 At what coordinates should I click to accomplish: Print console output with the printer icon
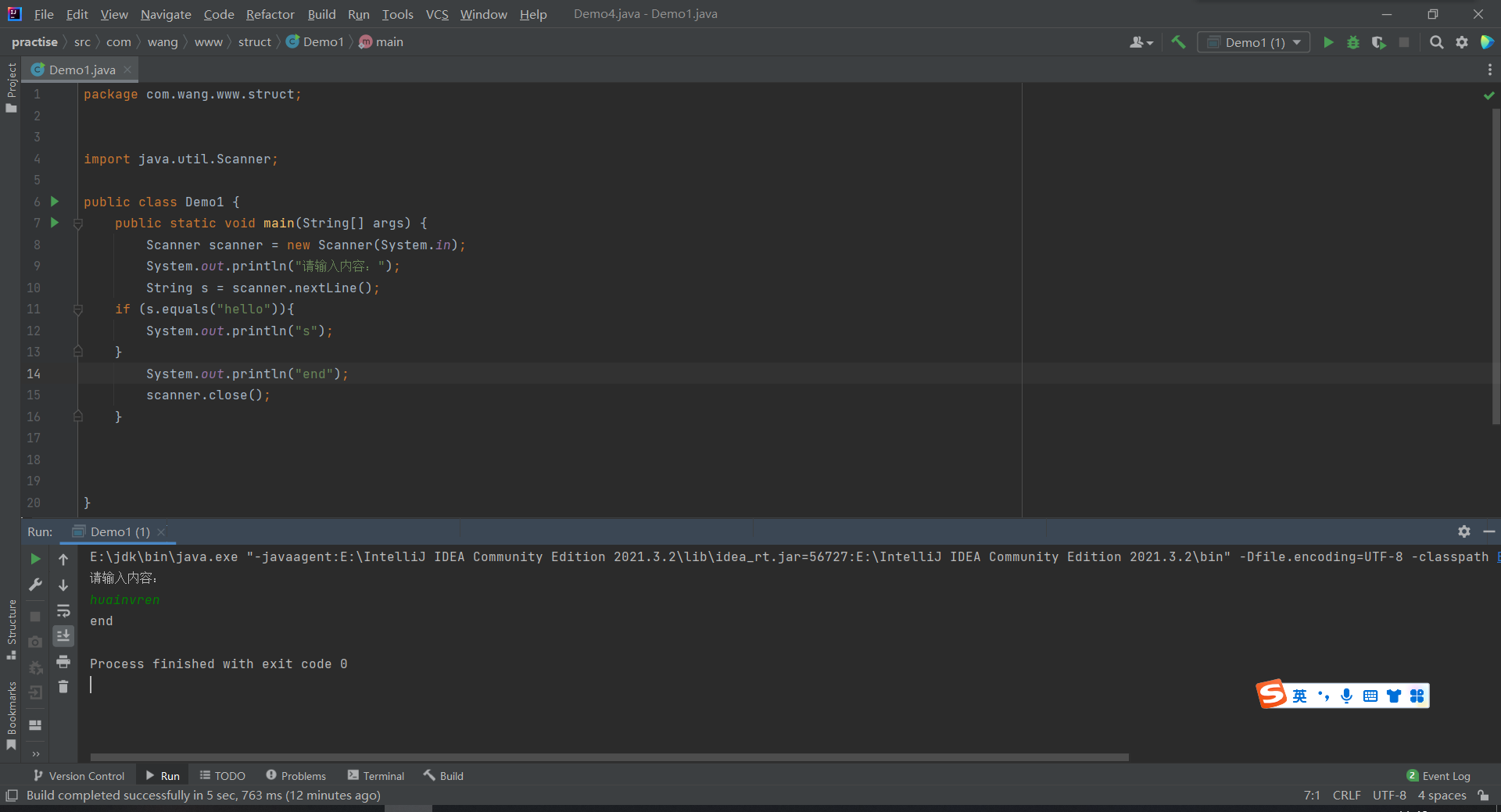tap(63, 662)
